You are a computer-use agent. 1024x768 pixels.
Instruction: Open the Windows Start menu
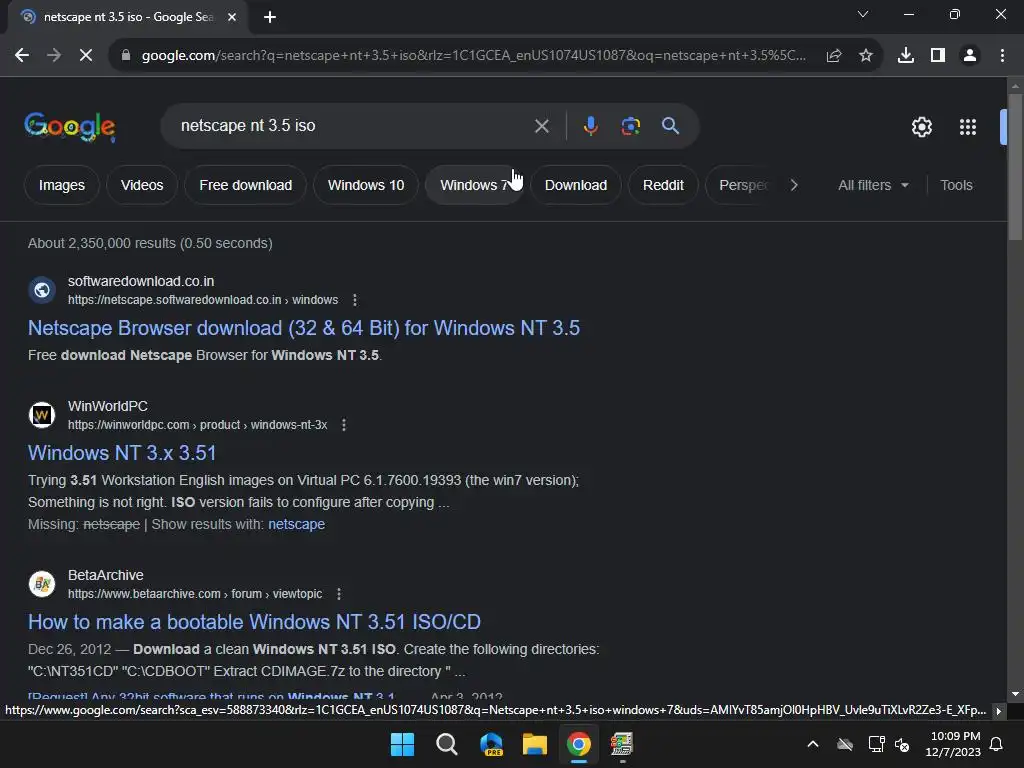tap(402, 744)
